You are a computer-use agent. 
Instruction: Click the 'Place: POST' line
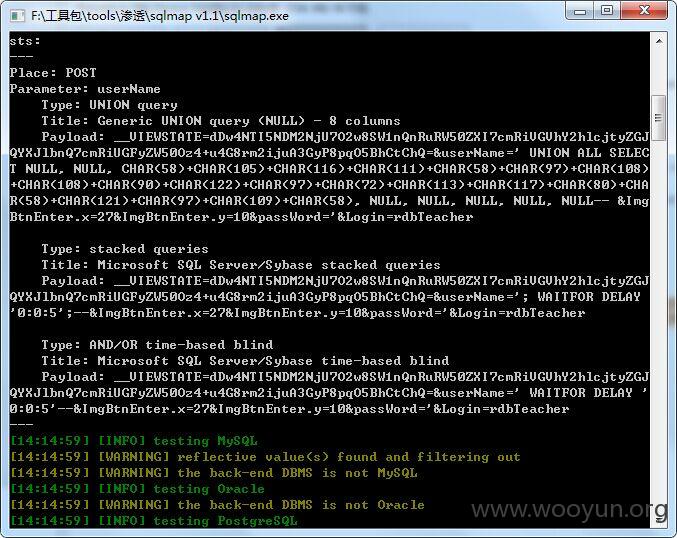click(53, 73)
